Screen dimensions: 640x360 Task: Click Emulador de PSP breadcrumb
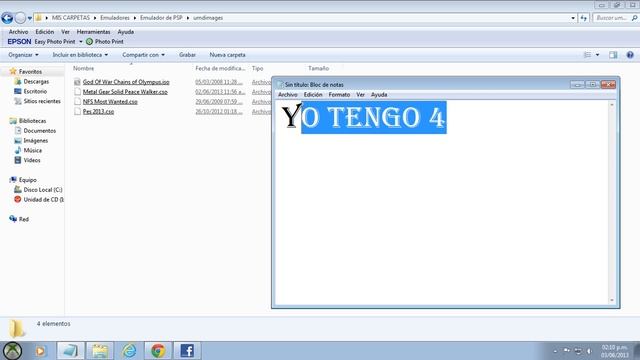[161, 18]
